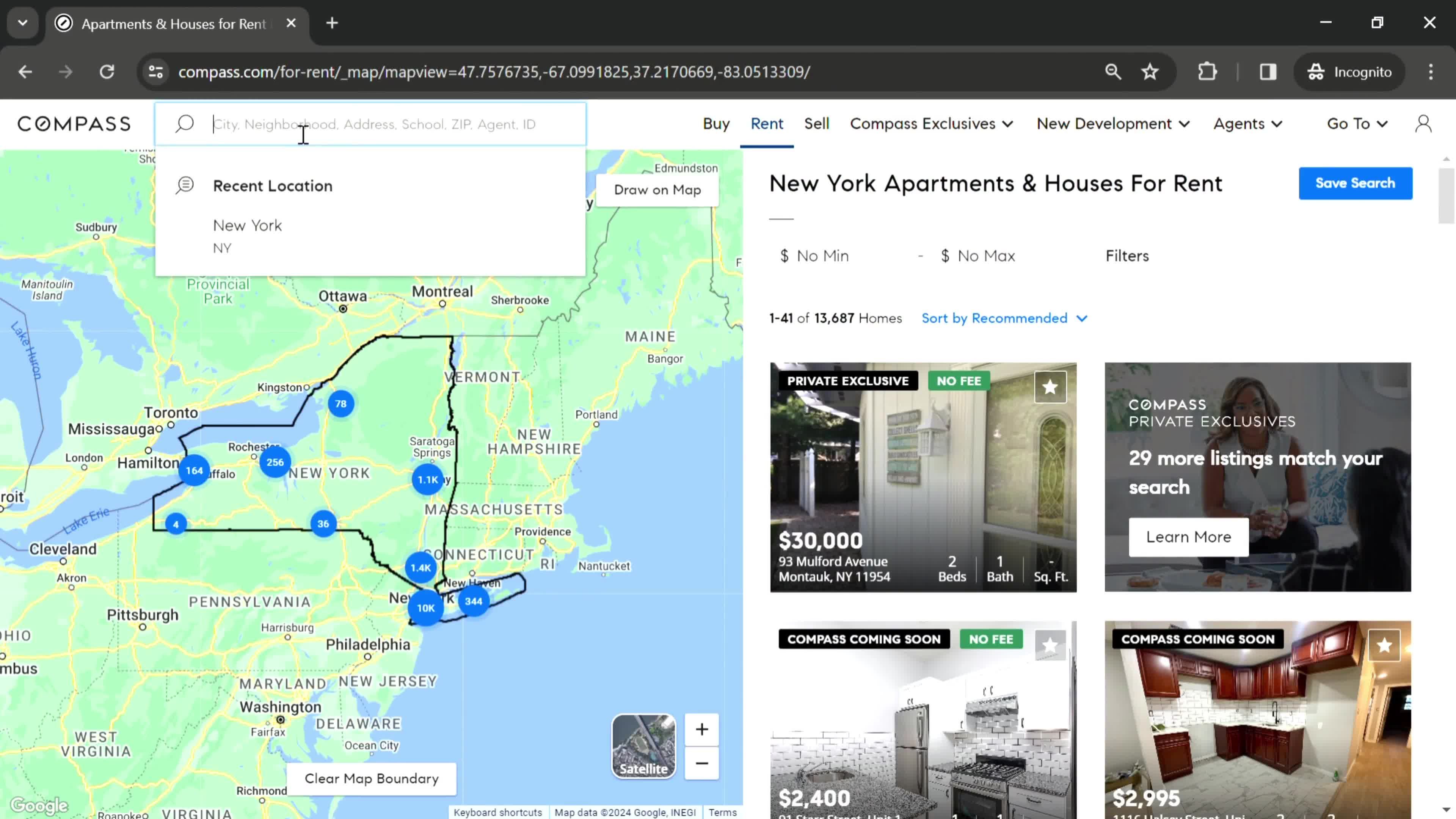
Task: Click the 36 map cluster marker
Action: tap(323, 524)
